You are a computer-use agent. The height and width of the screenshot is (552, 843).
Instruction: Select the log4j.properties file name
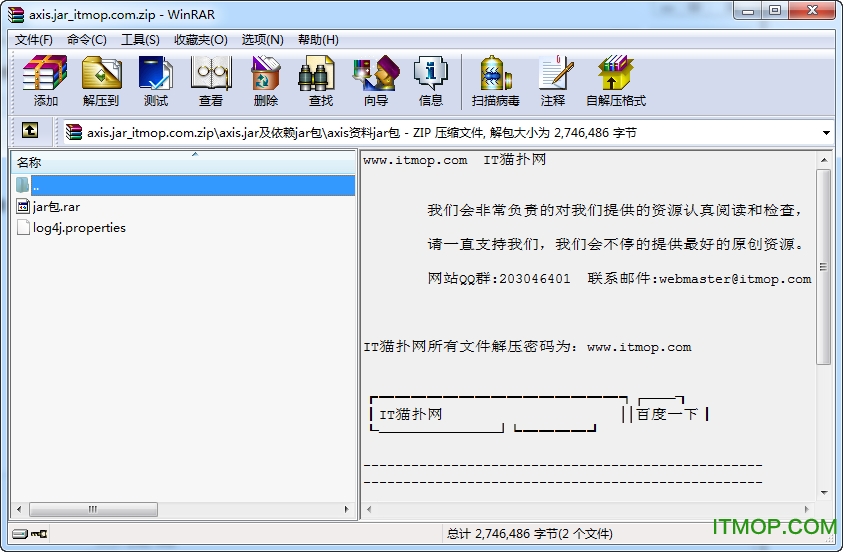(x=79, y=227)
